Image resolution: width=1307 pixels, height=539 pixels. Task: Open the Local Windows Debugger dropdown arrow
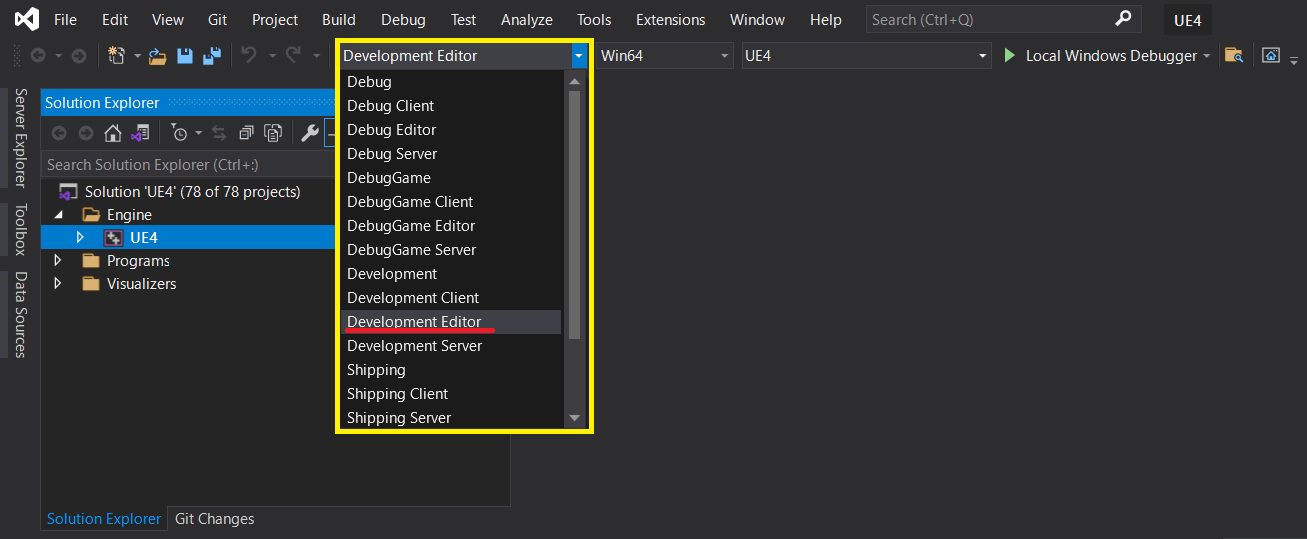coord(1207,56)
